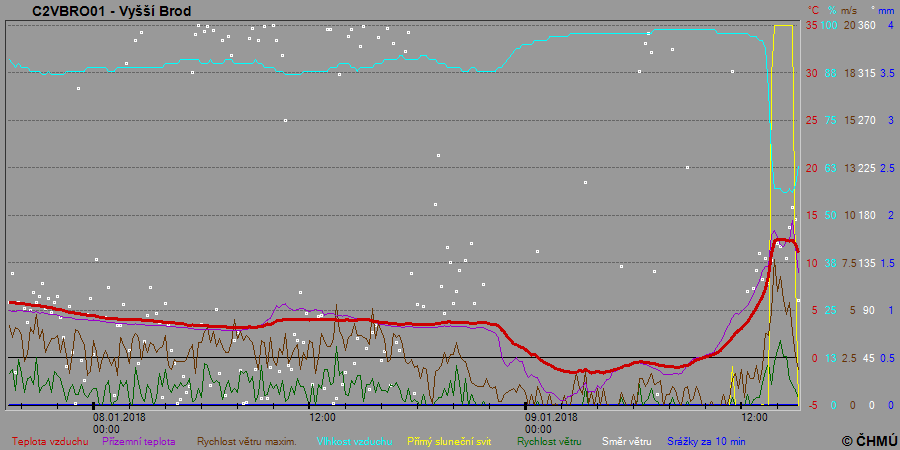Click the blue mm unit header
Image resolution: width=900 pixels, height=450 pixels.
pyautogui.click(x=887, y=10)
